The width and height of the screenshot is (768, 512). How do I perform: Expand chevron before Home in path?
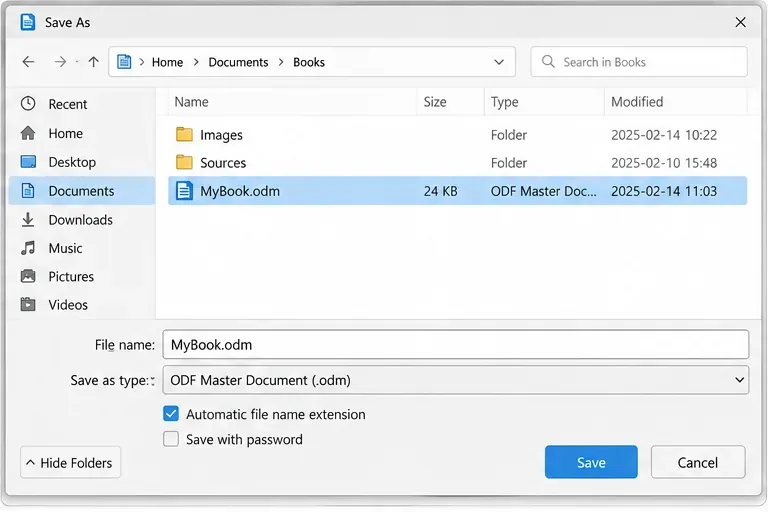point(142,62)
